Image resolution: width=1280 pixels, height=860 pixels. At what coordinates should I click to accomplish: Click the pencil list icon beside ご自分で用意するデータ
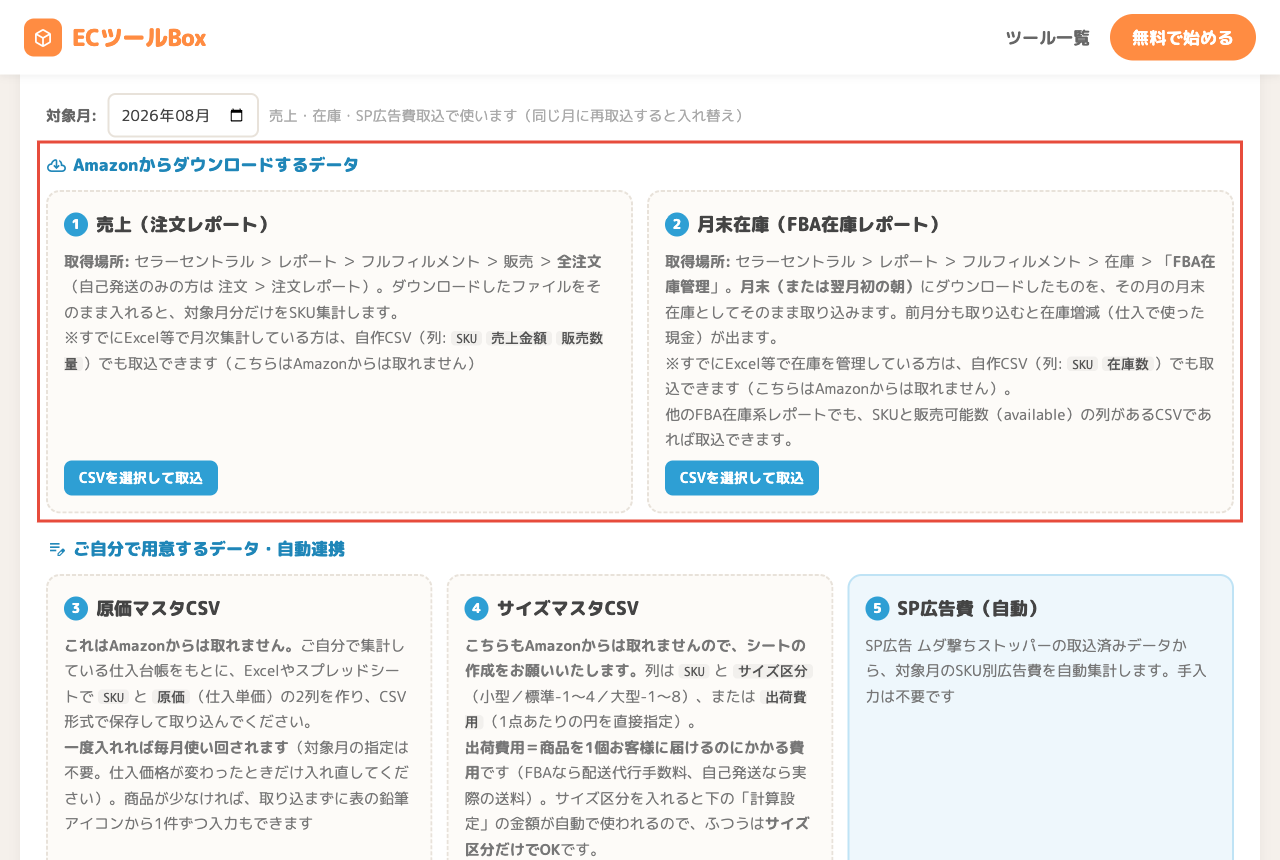coord(57,549)
